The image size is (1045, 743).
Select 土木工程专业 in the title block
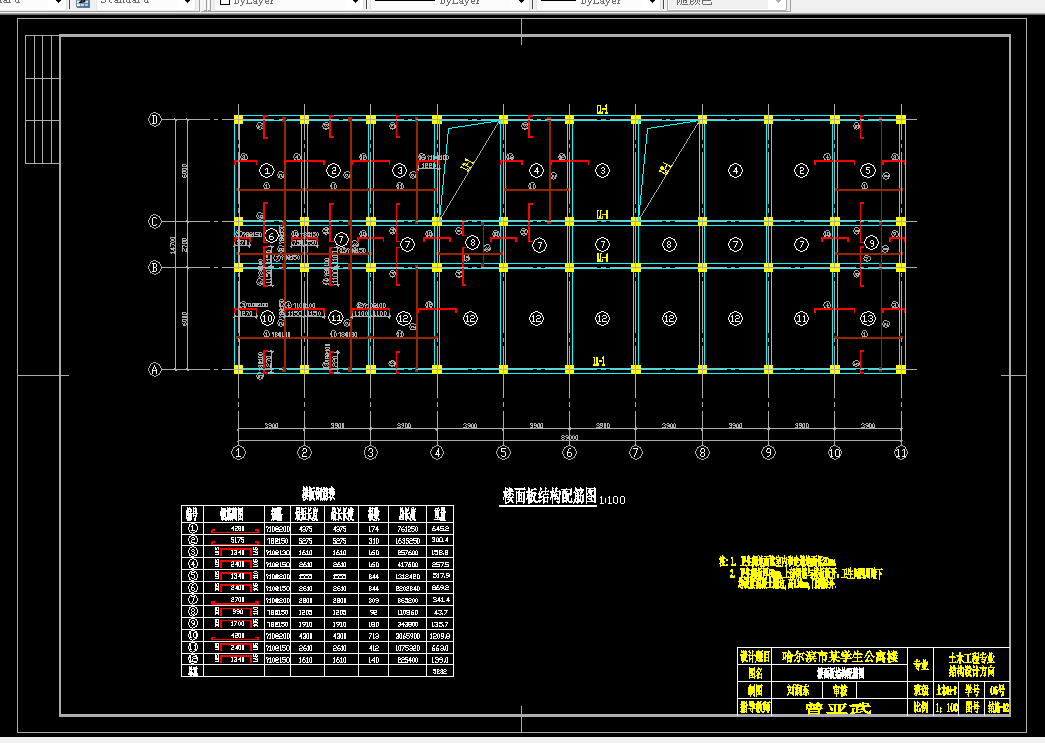(x=972, y=658)
